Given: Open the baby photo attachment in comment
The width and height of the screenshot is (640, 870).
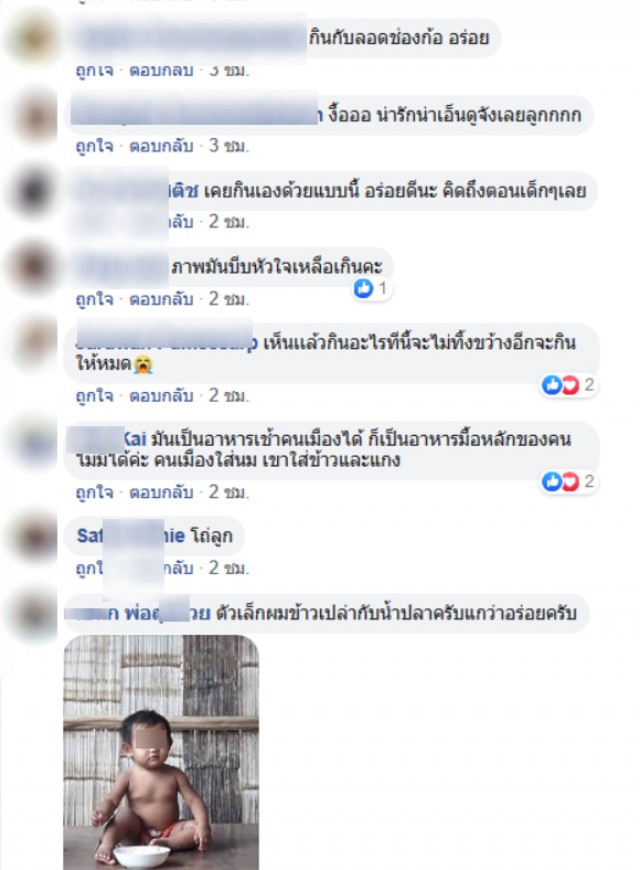Looking at the screenshot, I should point(161,752).
